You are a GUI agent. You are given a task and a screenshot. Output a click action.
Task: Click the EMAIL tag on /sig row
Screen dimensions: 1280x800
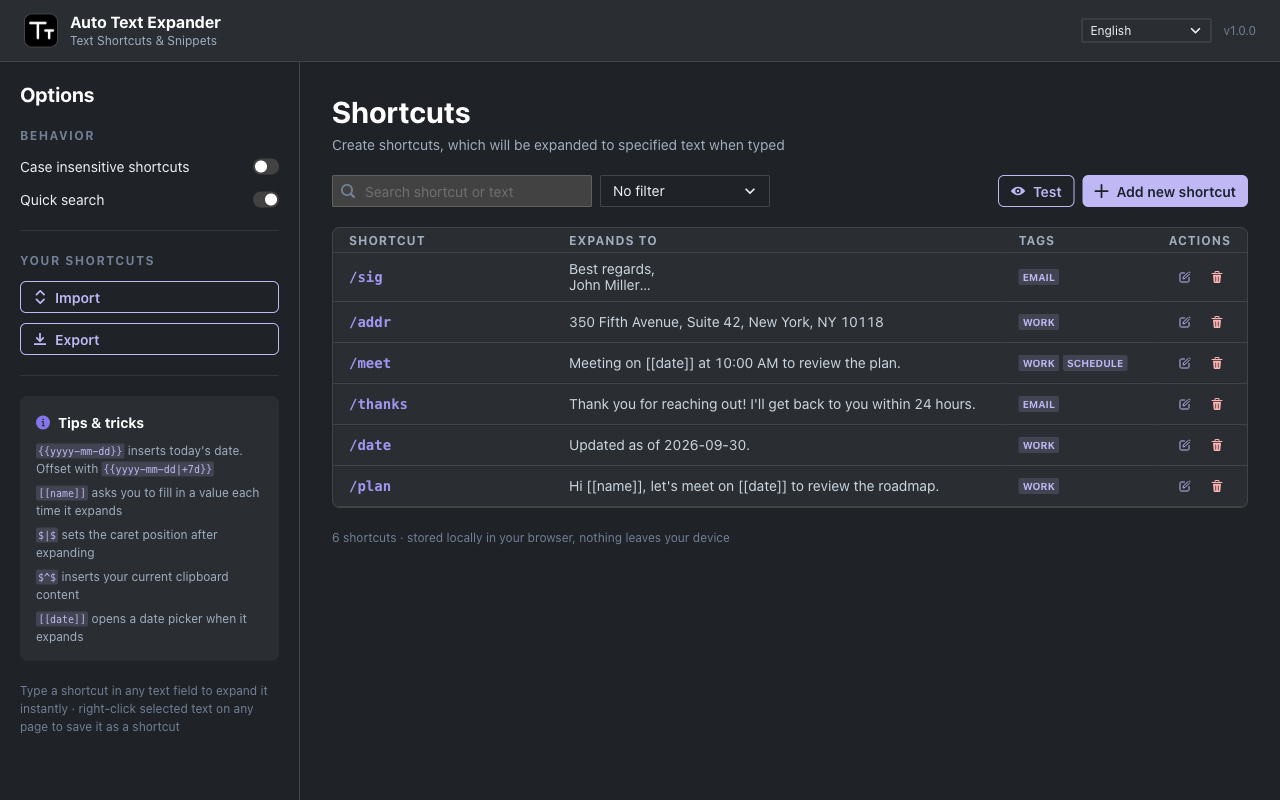pyautogui.click(x=1039, y=277)
